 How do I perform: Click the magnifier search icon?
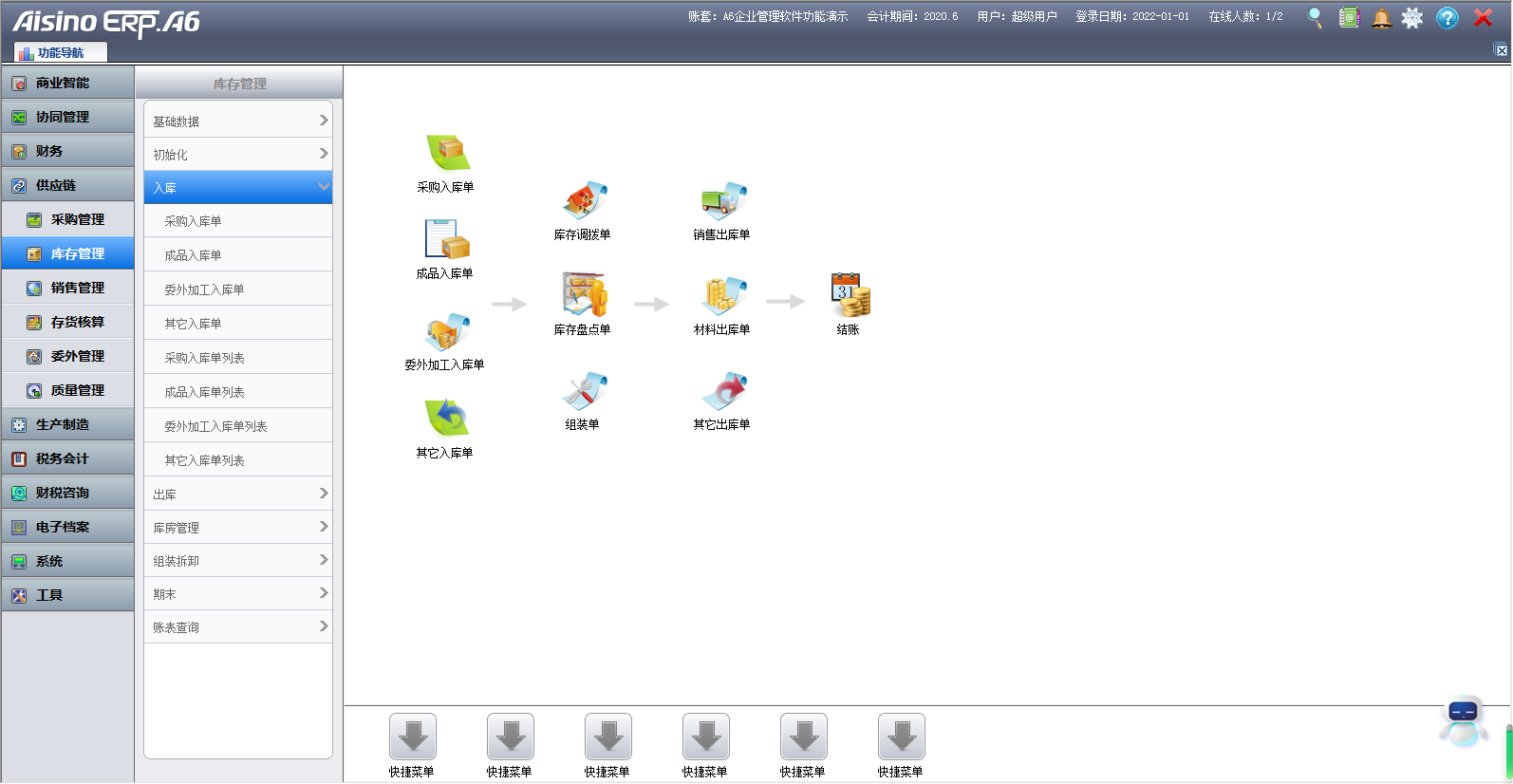point(1315,18)
